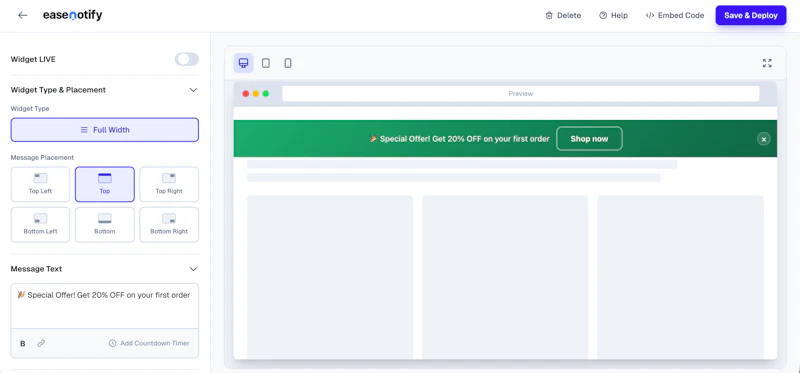Apply bold formatting with B icon
This screenshot has width=800, height=373.
click(x=22, y=343)
